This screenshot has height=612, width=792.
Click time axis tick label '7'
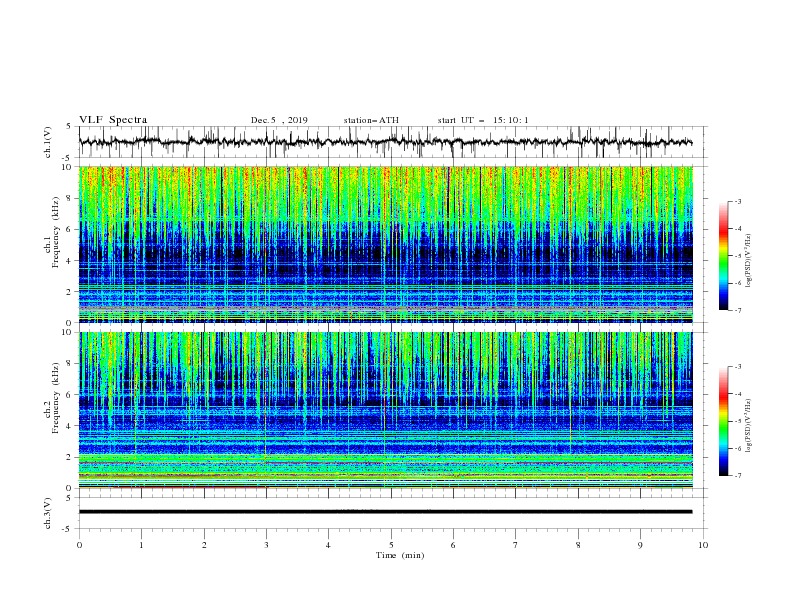(x=516, y=545)
